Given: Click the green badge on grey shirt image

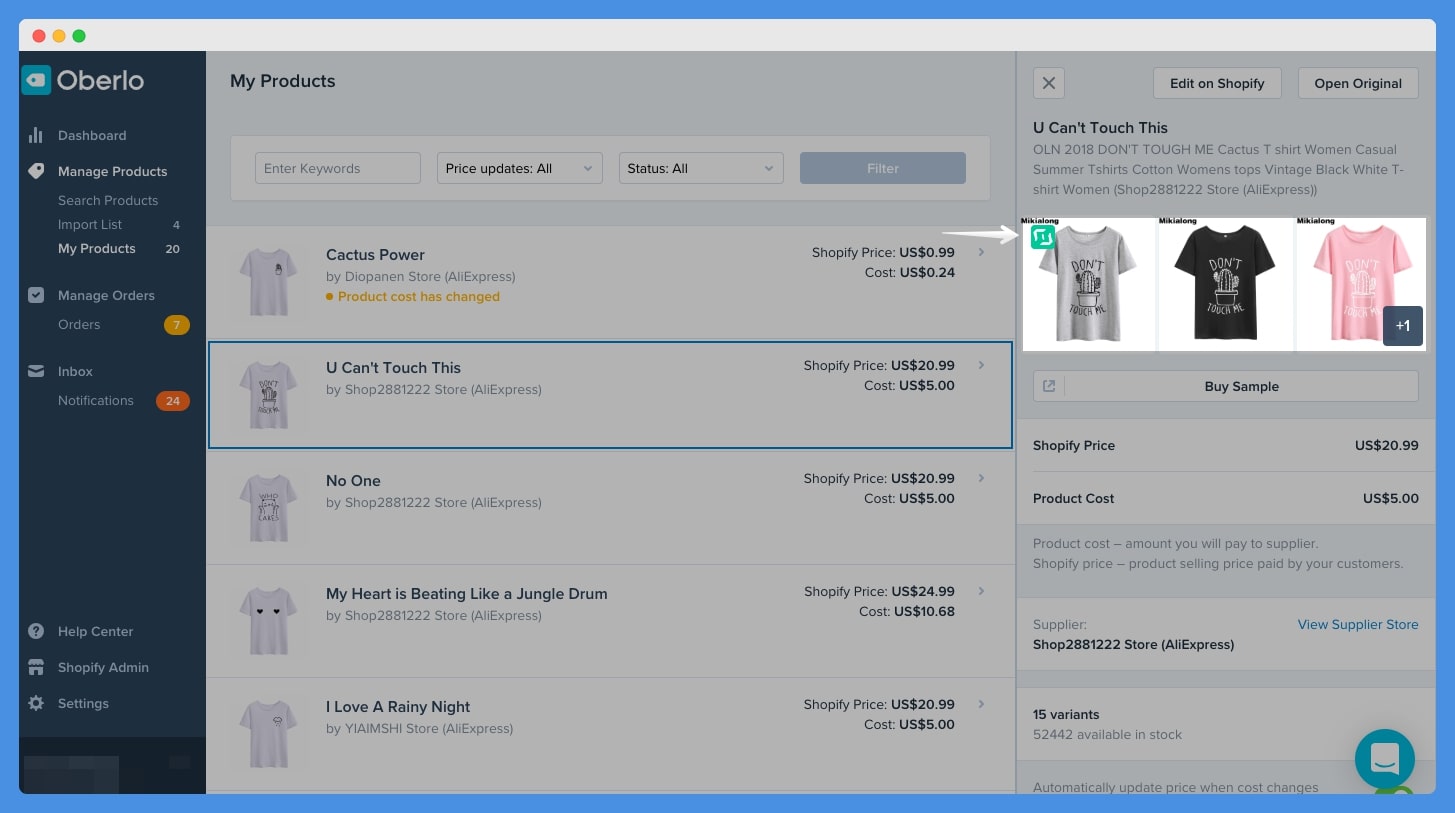Looking at the screenshot, I should [x=1043, y=237].
